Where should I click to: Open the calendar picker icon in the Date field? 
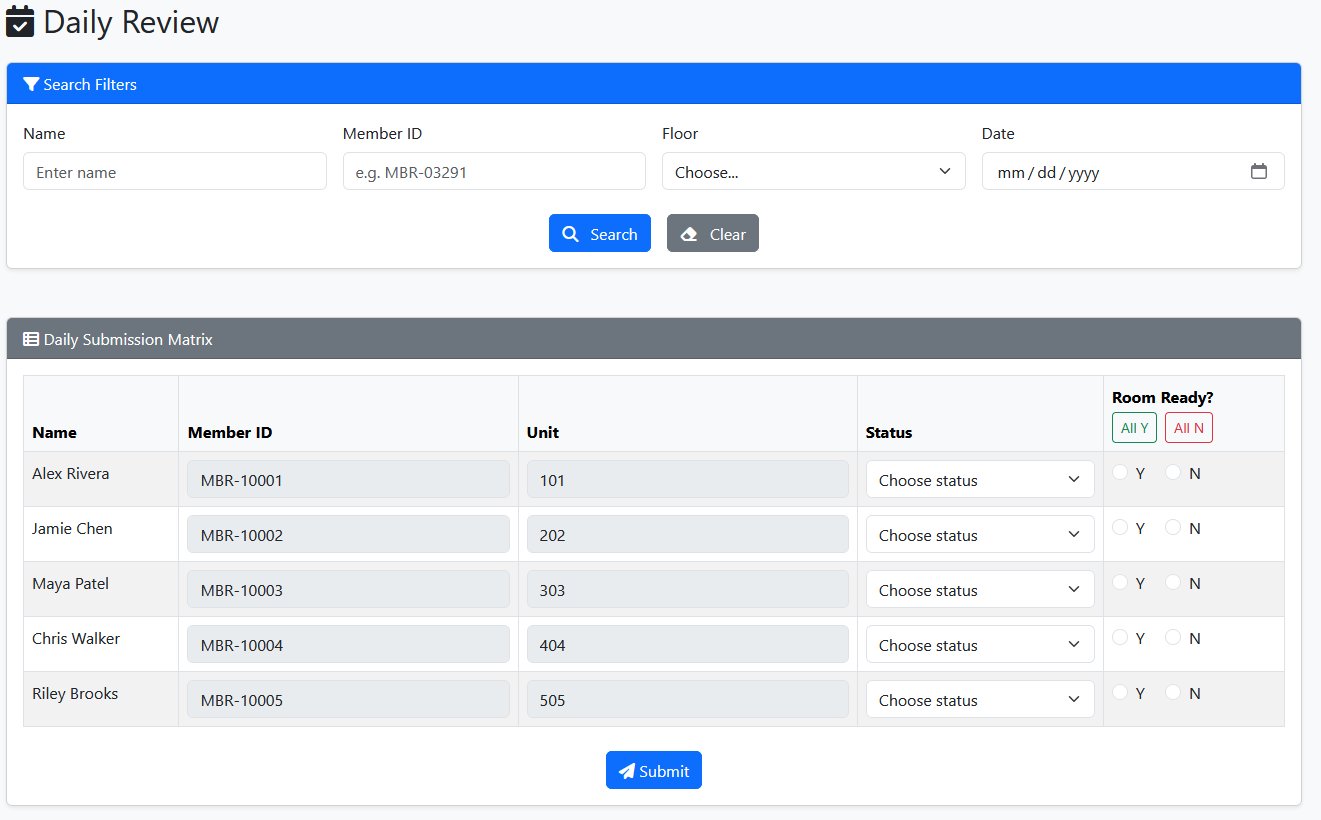click(1261, 171)
